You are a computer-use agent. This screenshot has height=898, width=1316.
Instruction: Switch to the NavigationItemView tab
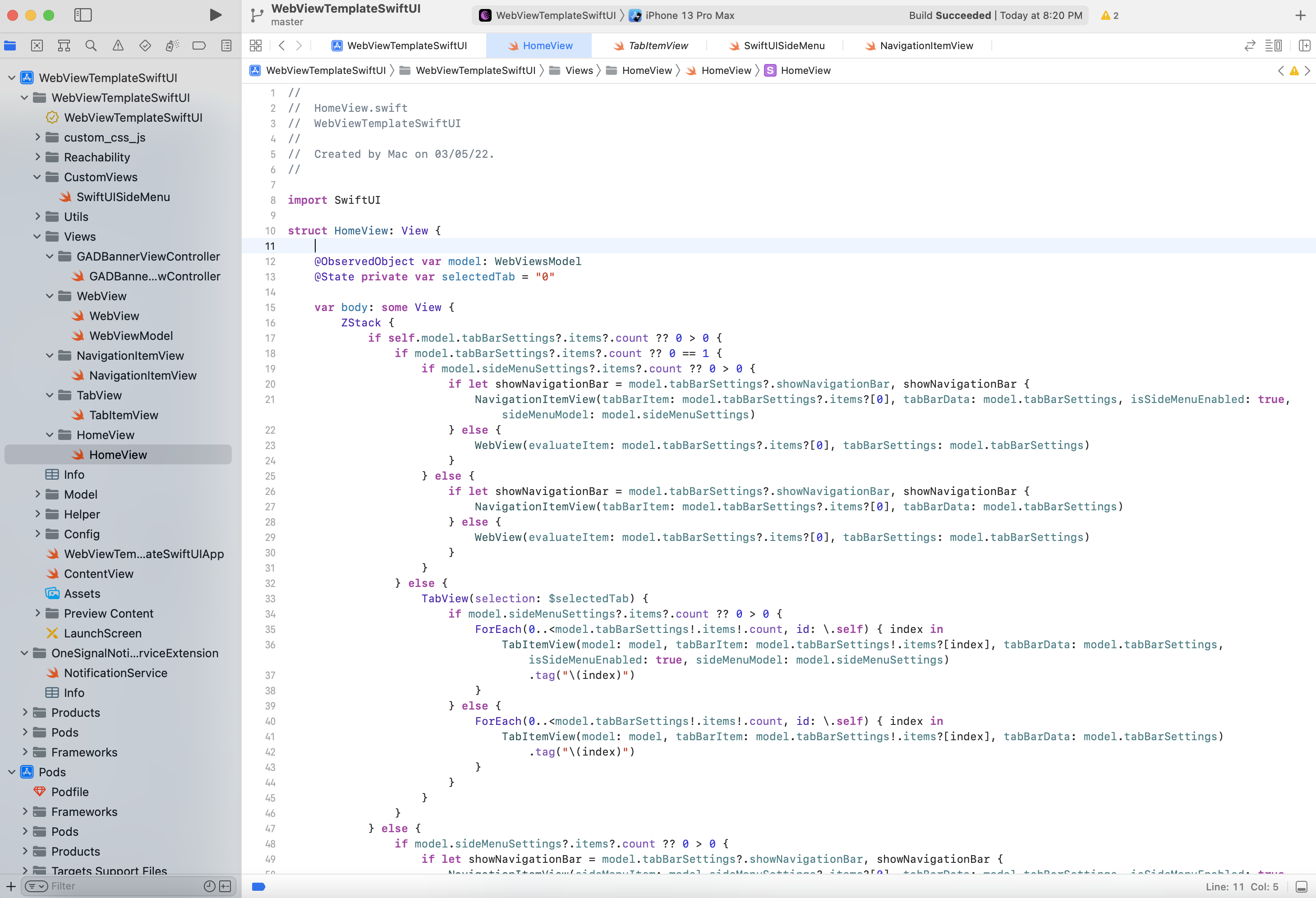(919, 46)
